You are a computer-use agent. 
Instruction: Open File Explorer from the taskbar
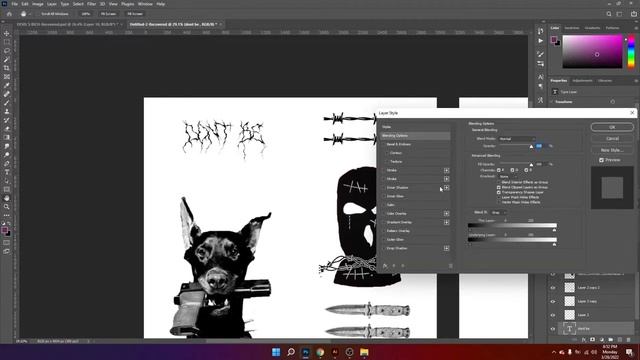364,352
